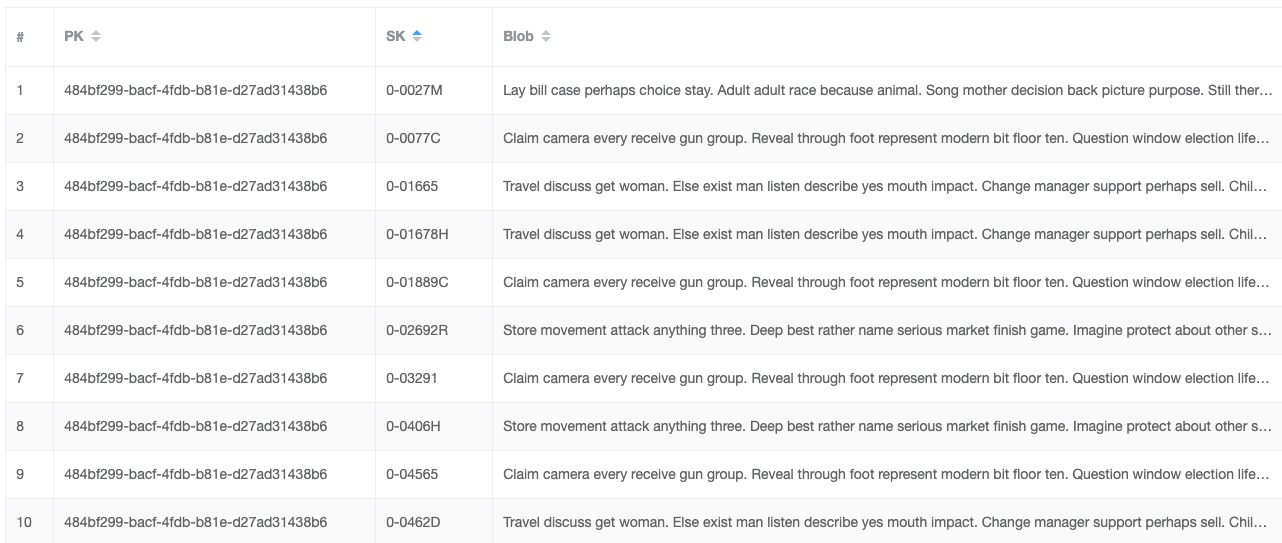This screenshot has width=1282, height=543.
Task: Click row number 9 cell
Action: [x=27, y=474]
